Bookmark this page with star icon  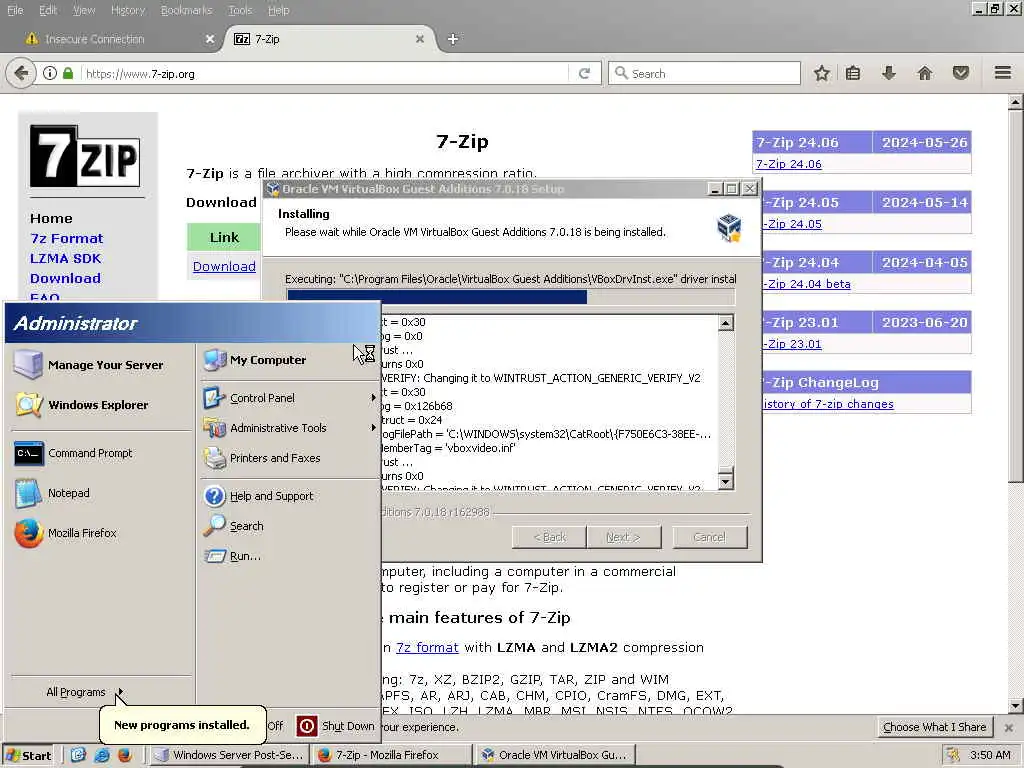tap(822, 73)
